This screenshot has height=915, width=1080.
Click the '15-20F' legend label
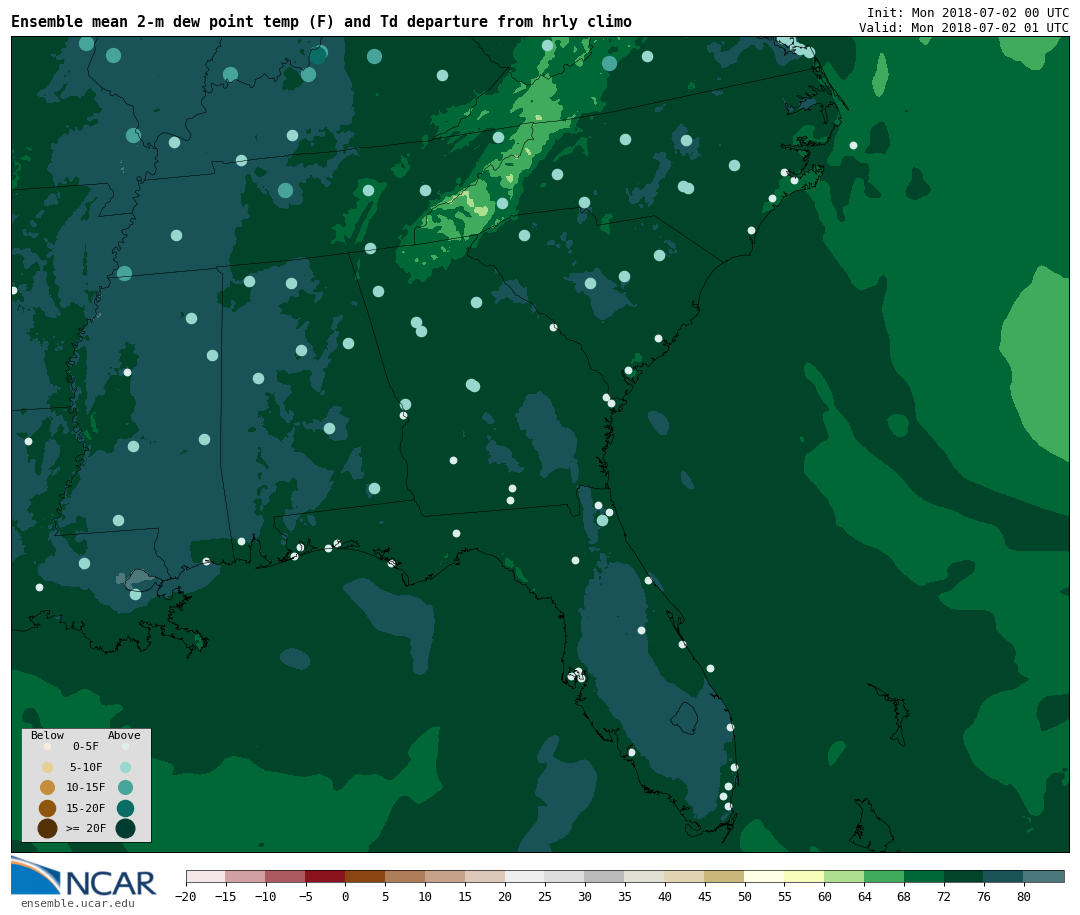[86, 808]
